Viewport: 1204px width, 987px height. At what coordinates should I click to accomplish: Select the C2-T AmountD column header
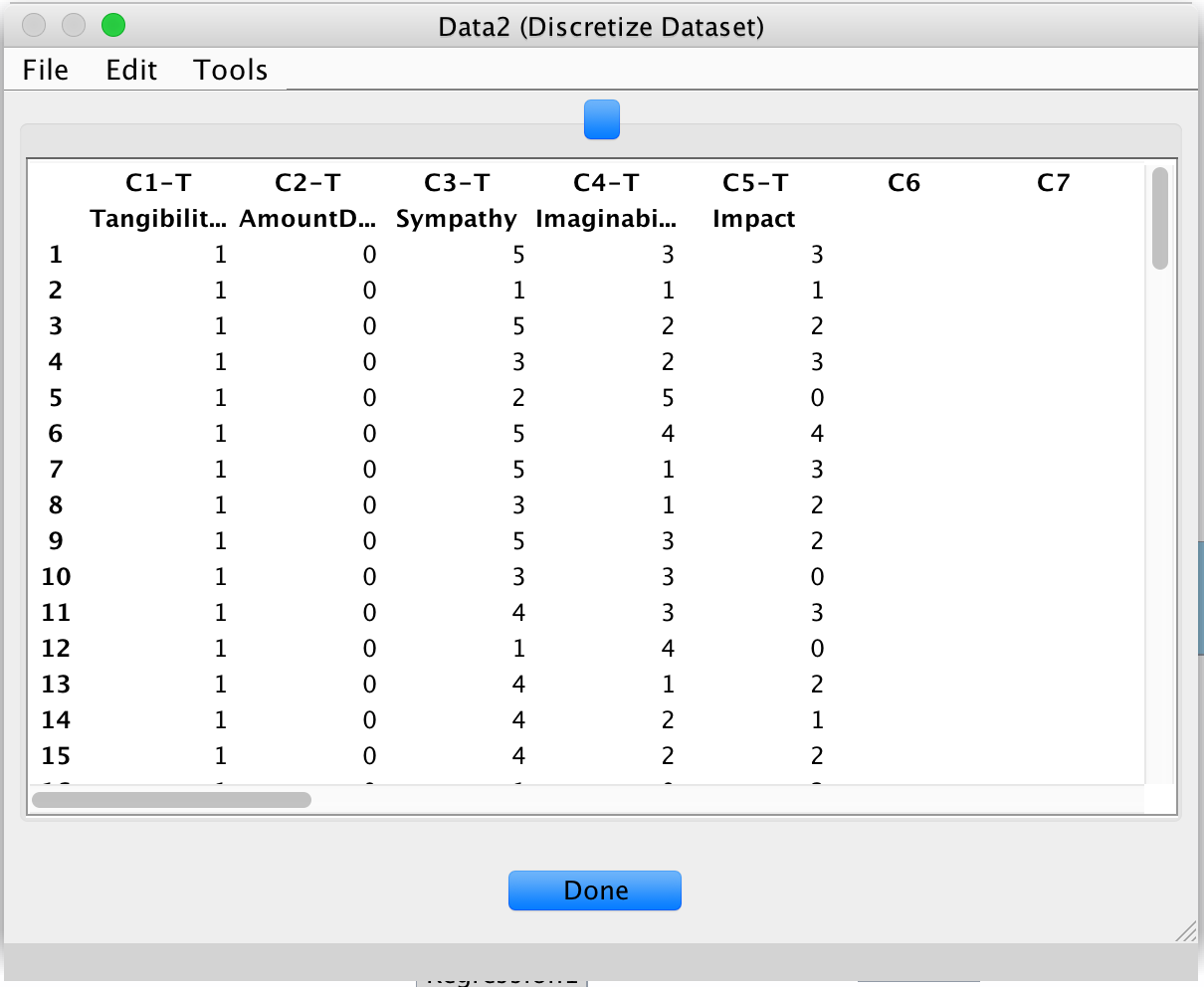tap(306, 199)
